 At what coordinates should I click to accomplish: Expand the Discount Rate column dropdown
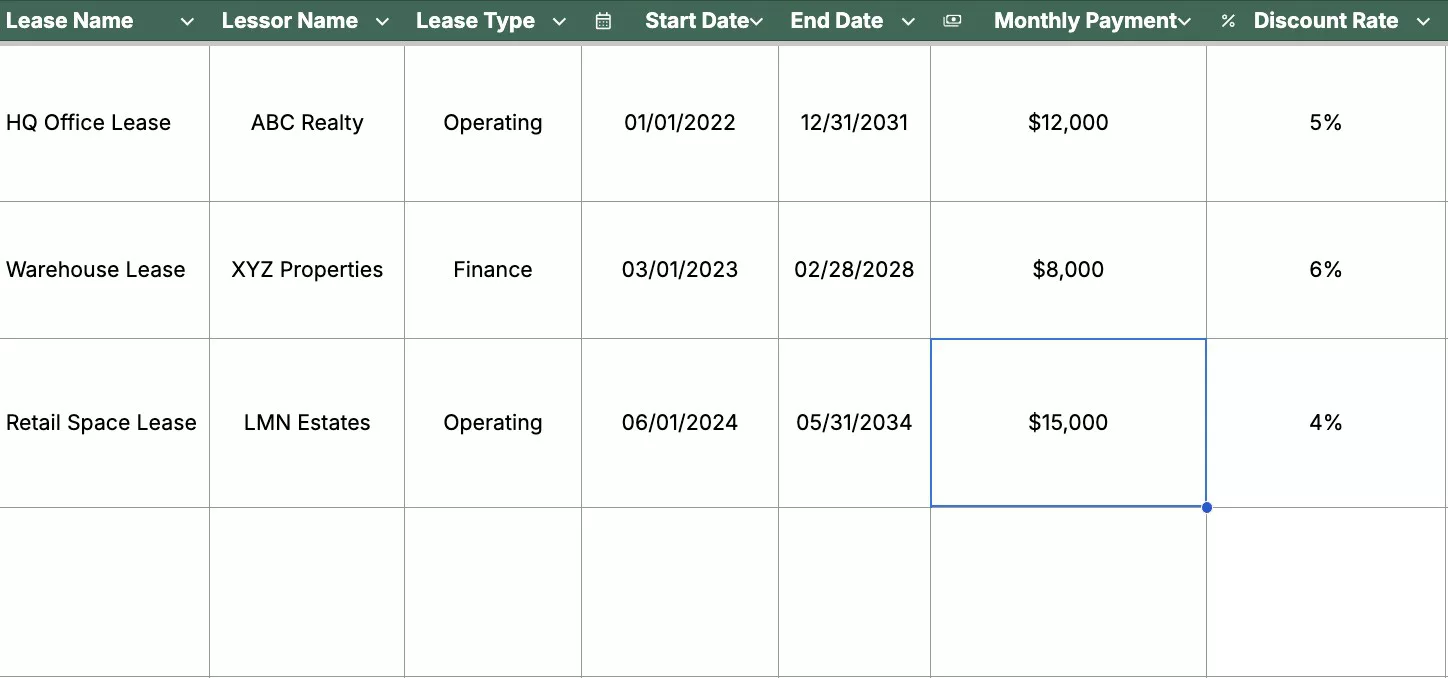(1423, 21)
